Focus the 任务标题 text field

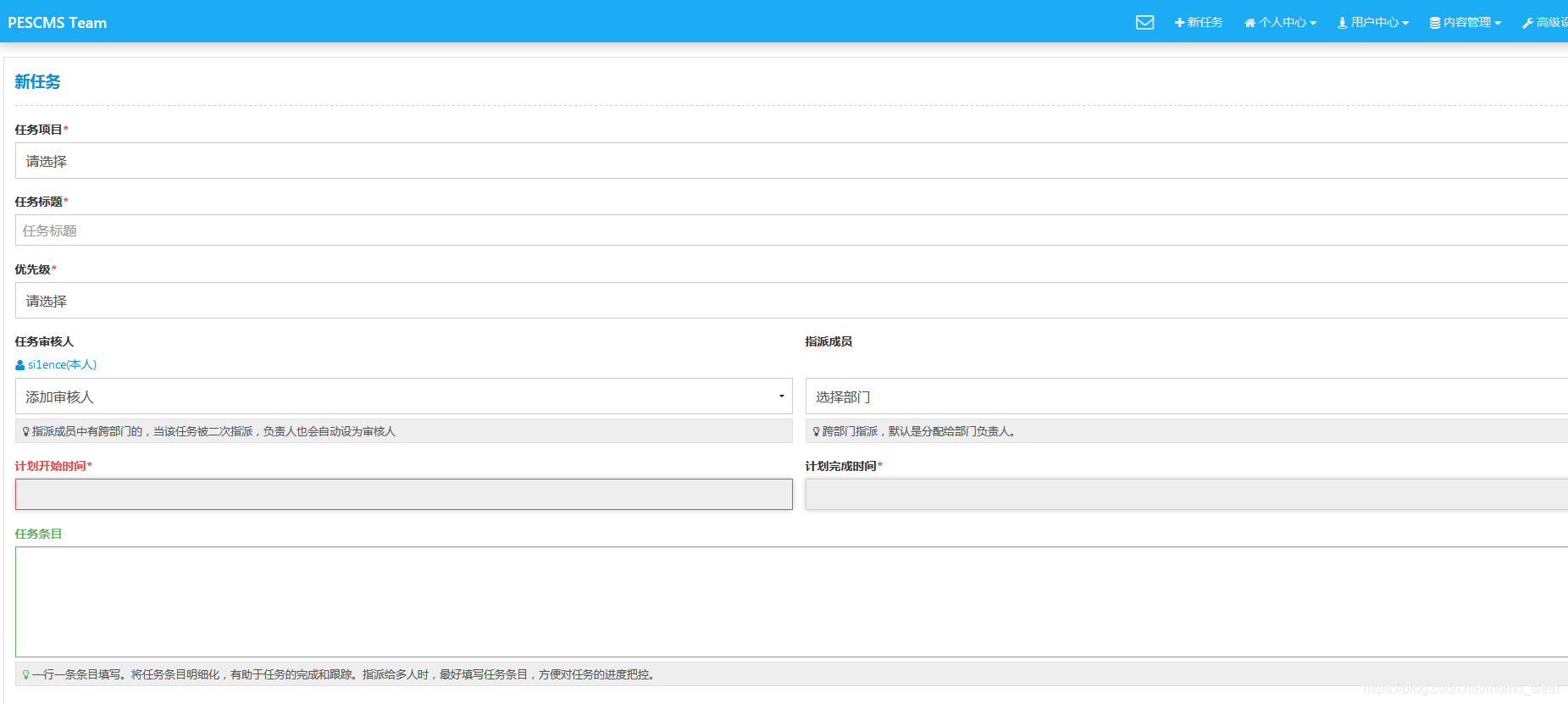791,230
